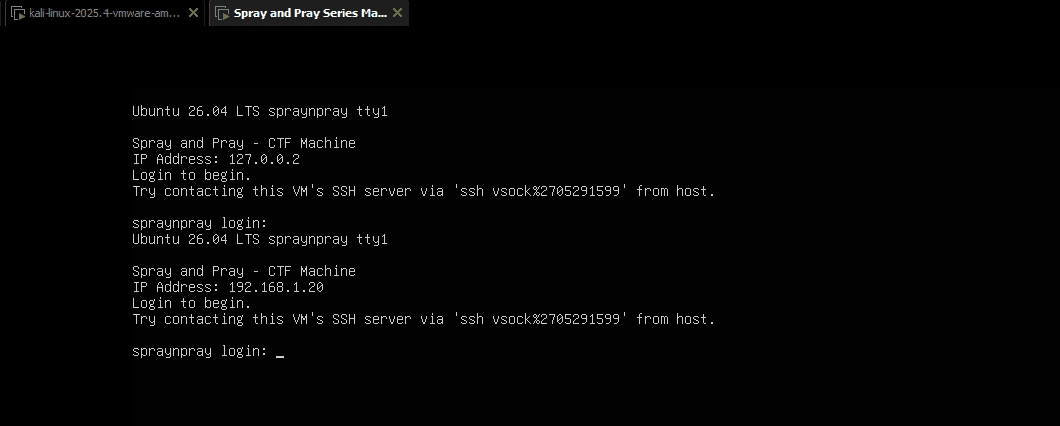Click the kali-linux VM tab icon
1060x426 pixels.
pyautogui.click(x=18, y=13)
